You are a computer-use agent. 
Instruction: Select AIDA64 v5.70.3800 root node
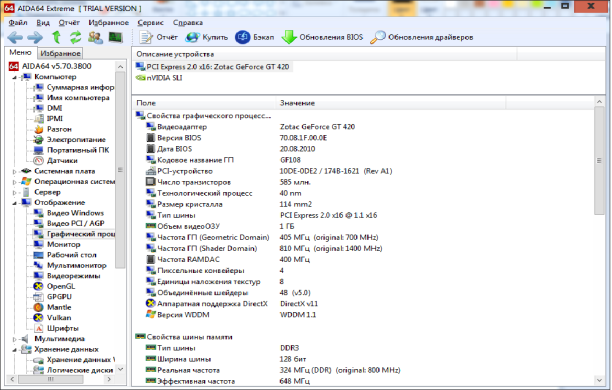[x=57, y=66]
